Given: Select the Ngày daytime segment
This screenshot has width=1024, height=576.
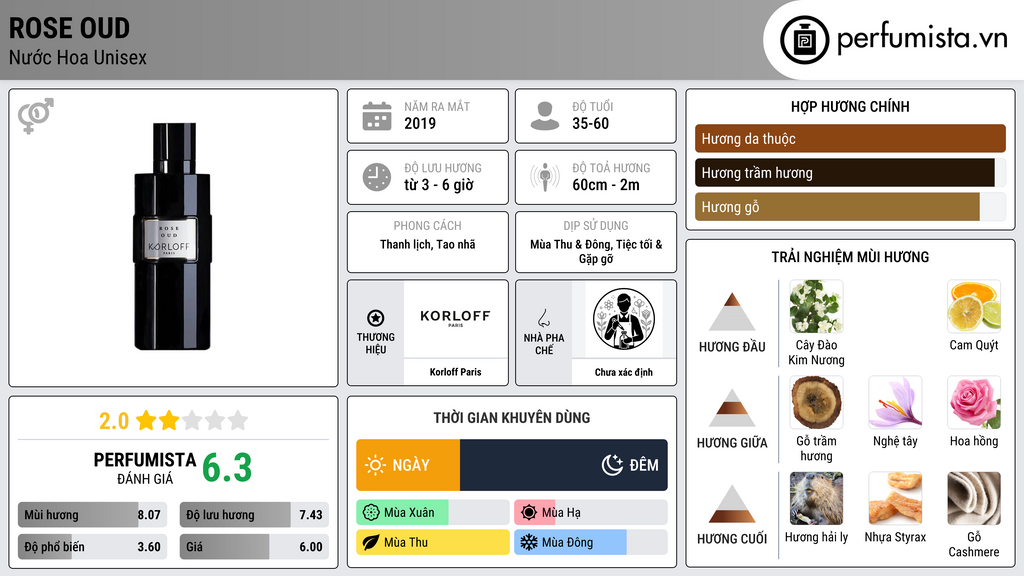Looking at the screenshot, I should (408, 465).
